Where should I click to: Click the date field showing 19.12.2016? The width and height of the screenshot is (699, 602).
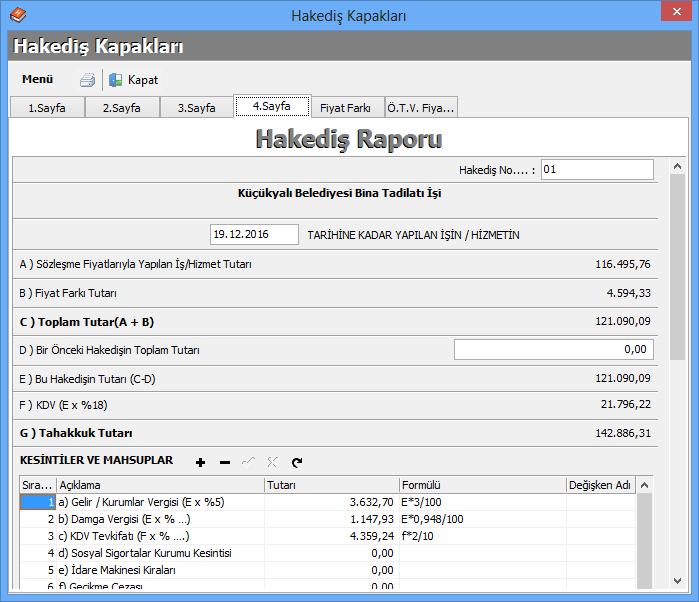[x=254, y=234]
